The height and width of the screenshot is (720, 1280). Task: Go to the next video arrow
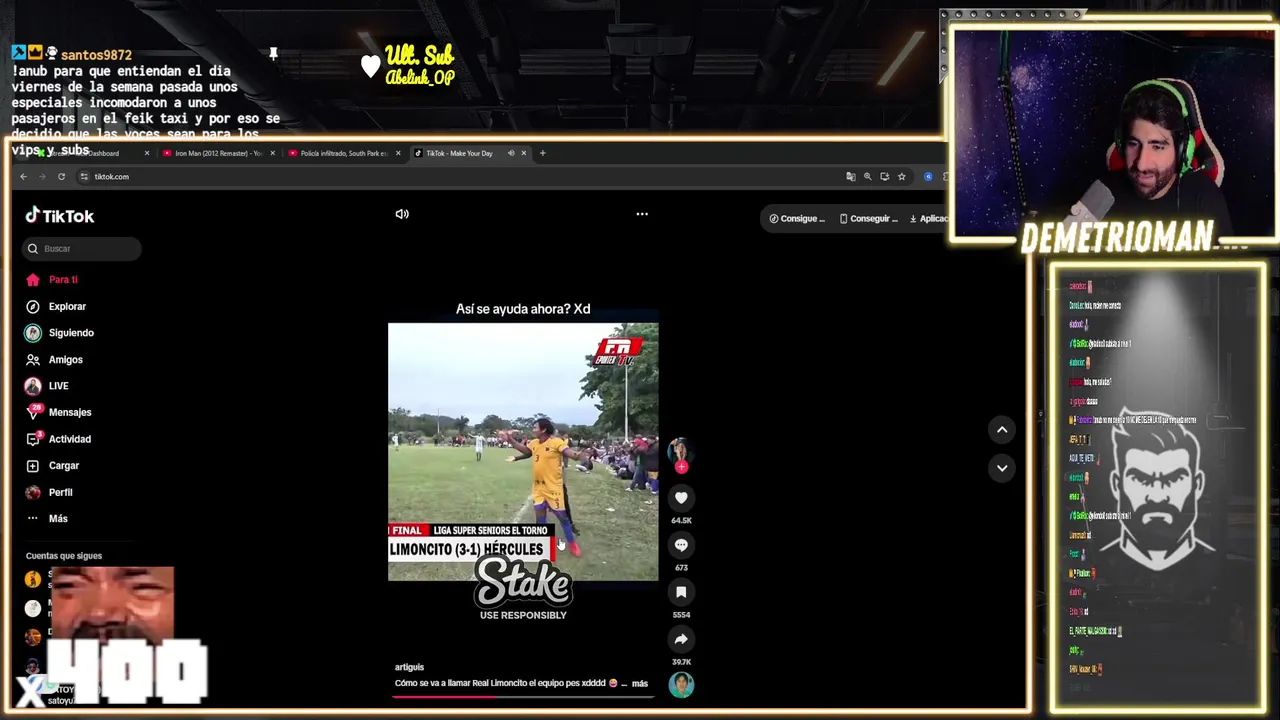point(1001,468)
